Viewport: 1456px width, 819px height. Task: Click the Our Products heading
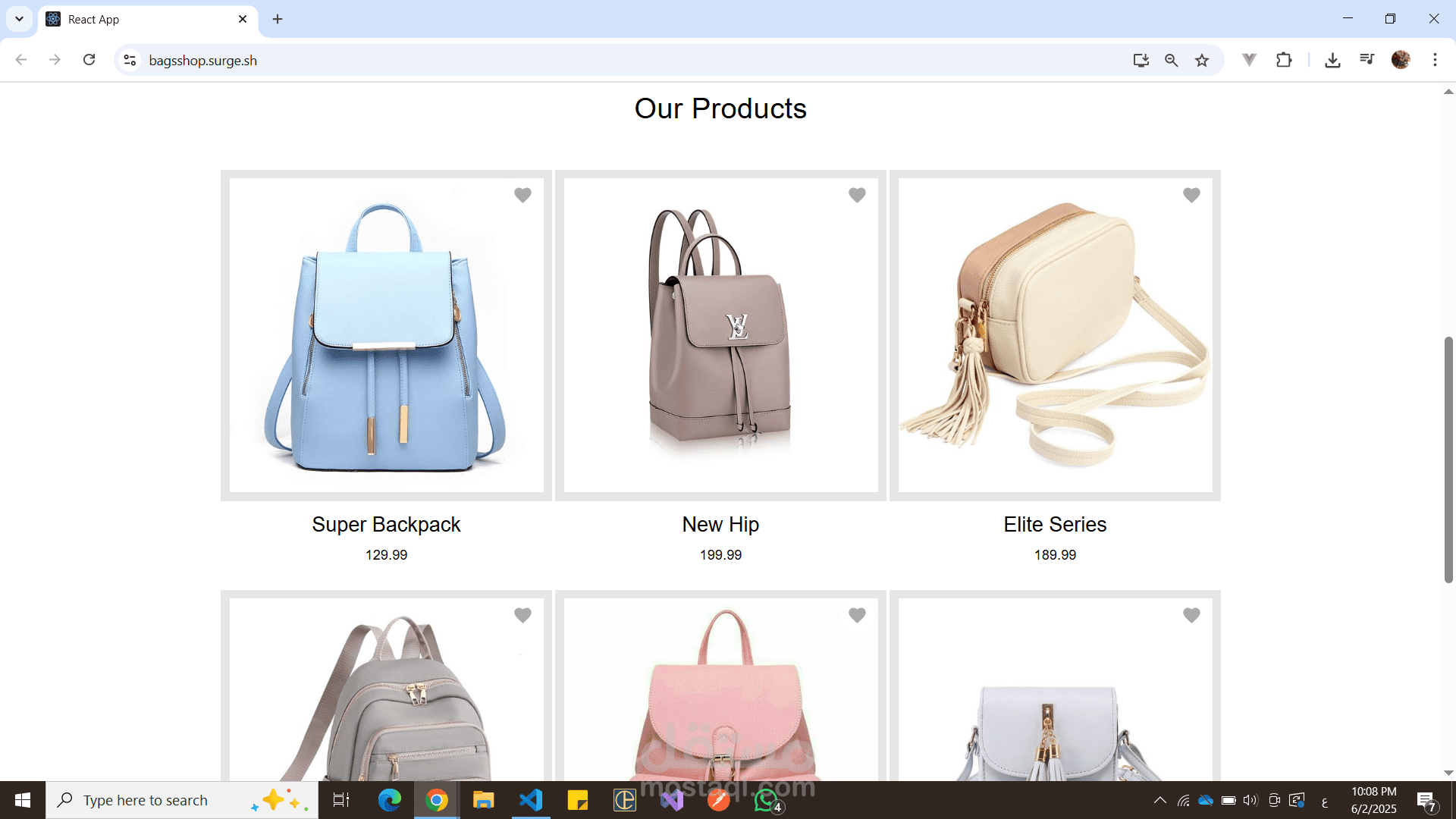click(x=720, y=108)
